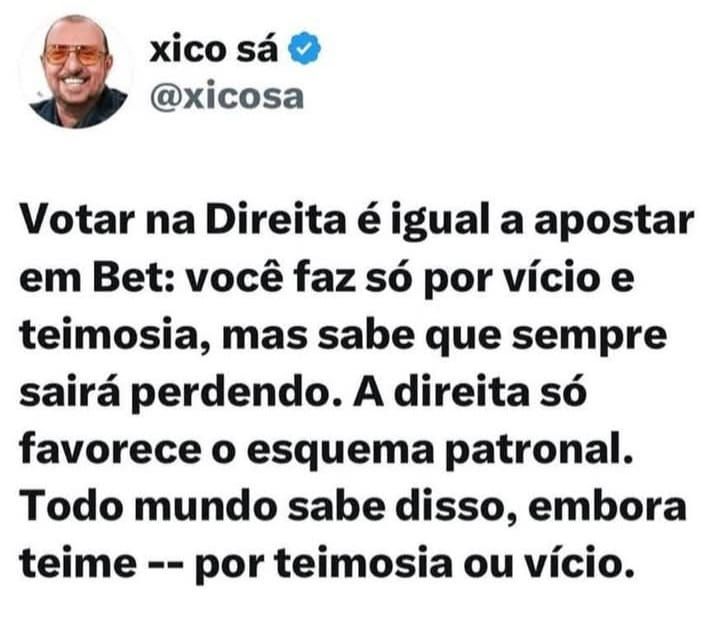
Task: Open the "xico sá" display name
Action: pyautogui.click(x=213, y=49)
